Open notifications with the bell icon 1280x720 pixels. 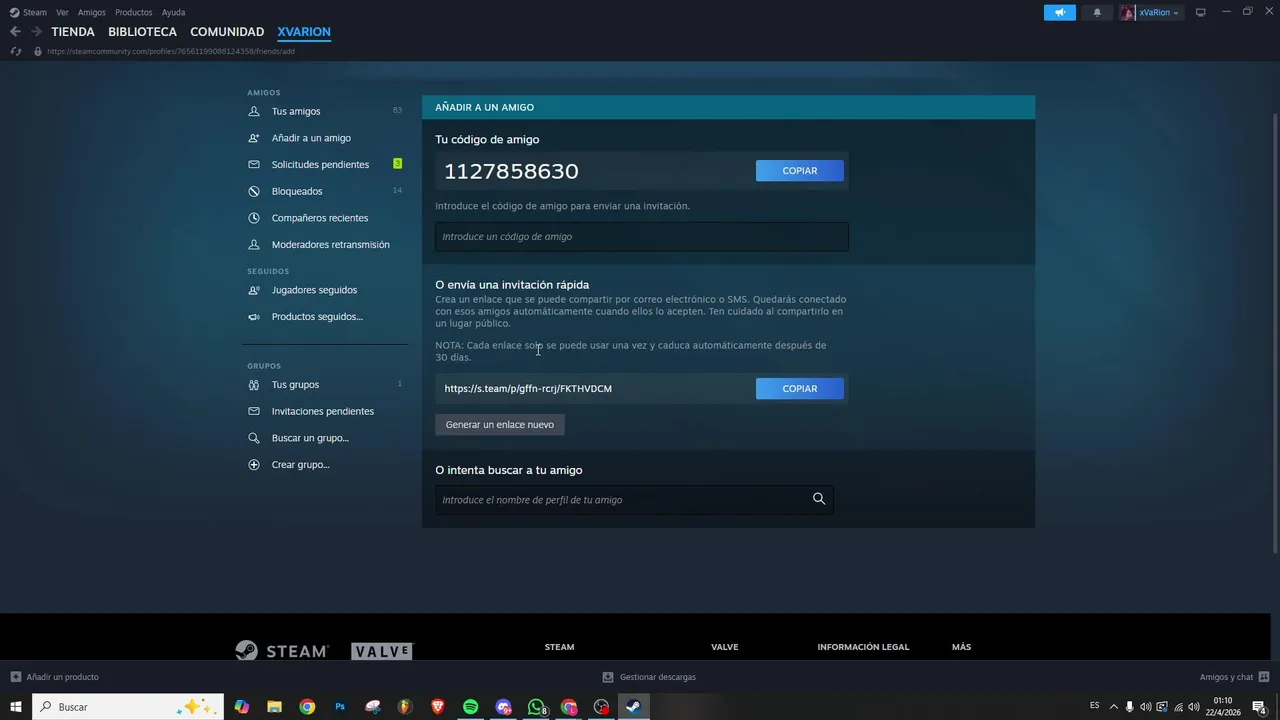pos(1097,12)
